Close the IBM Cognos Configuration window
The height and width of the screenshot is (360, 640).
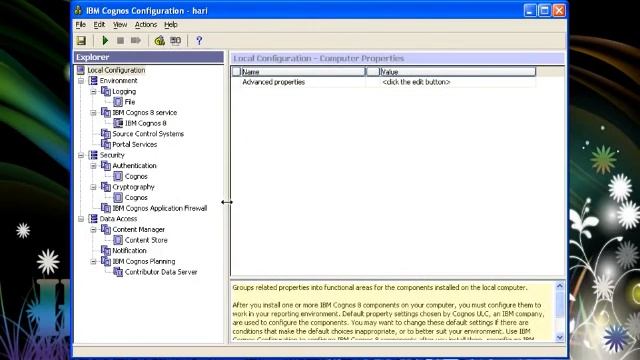click(x=559, y=11)
